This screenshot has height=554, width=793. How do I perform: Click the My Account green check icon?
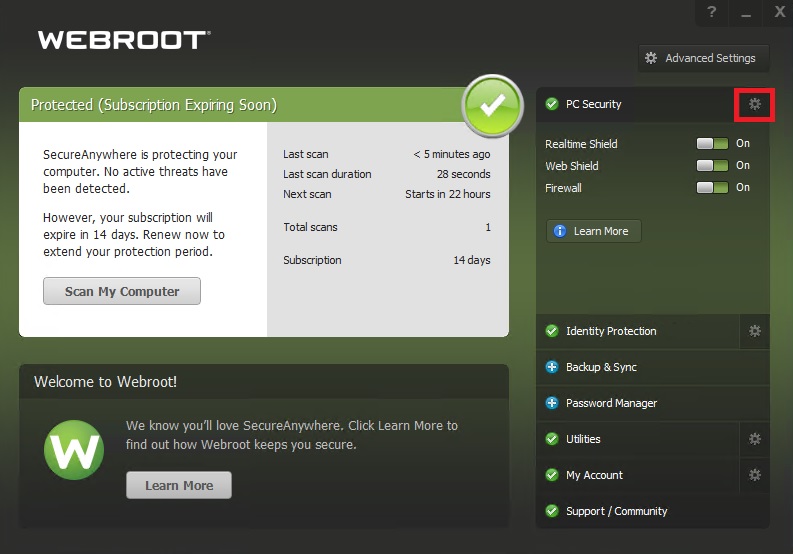click(552, 475)
